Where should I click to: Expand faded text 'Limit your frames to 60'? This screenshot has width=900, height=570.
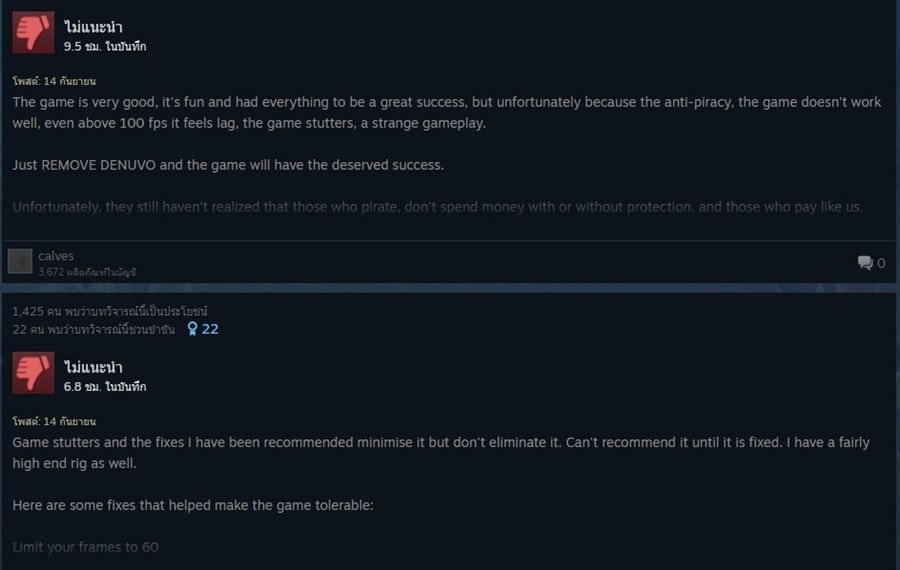[86, 547]
